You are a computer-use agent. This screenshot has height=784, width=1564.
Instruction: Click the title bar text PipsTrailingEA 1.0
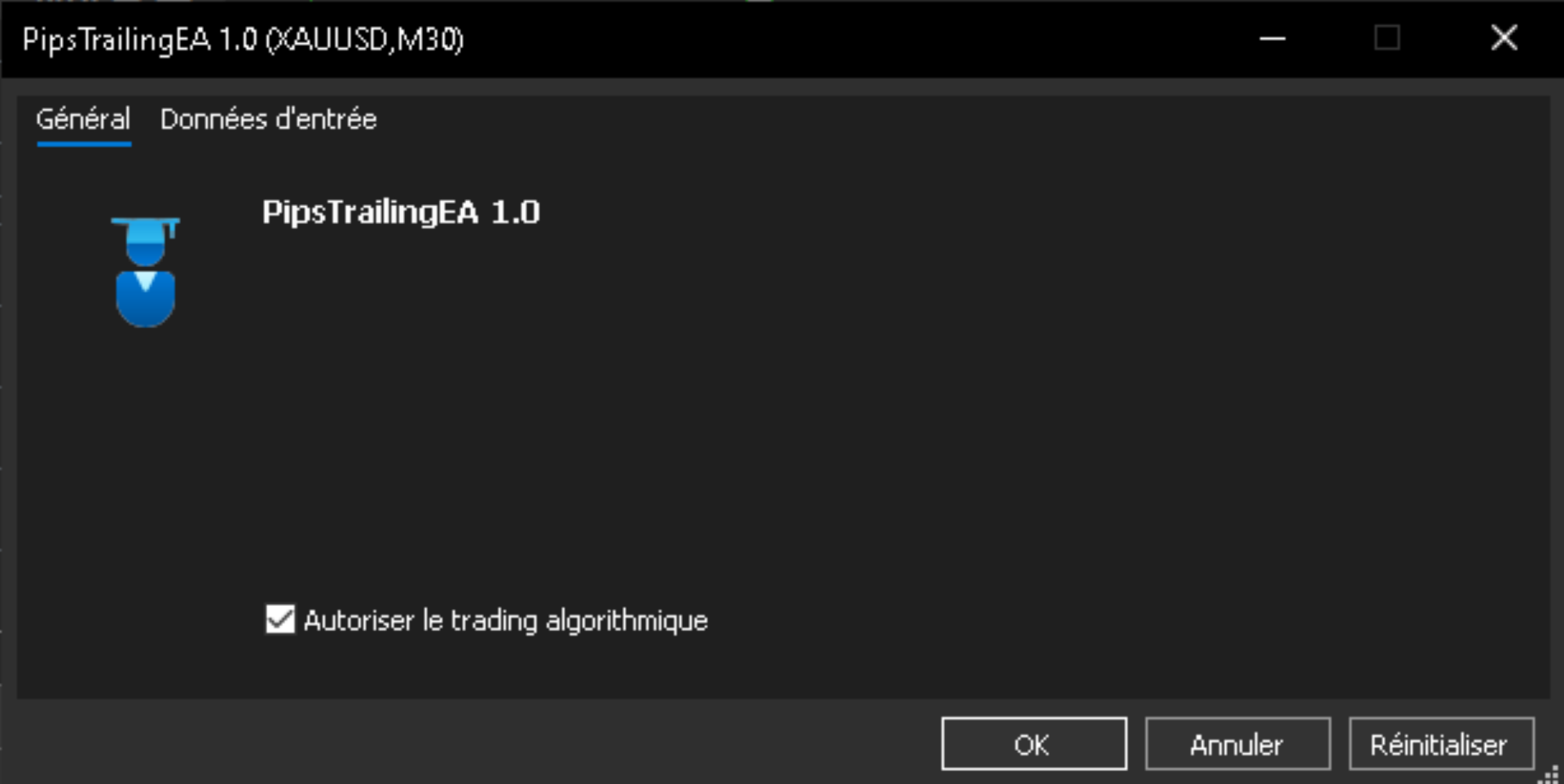pyautogui.click(x=140, y=40)
